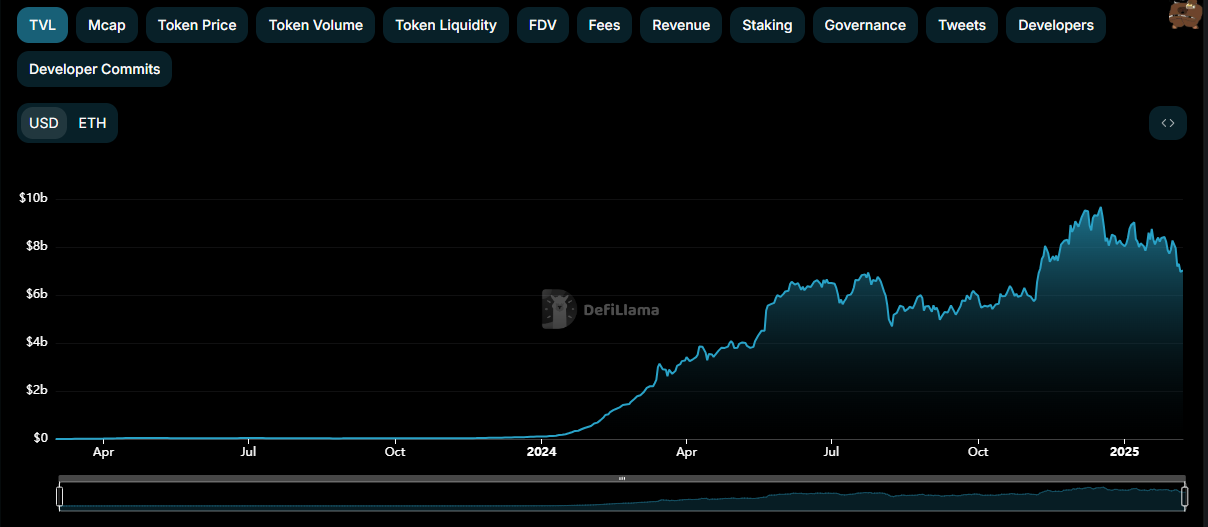Viewport: 1208px width, 527px height.
Task: Turn on the FDV metric
Action: click(x=543, y=25)
